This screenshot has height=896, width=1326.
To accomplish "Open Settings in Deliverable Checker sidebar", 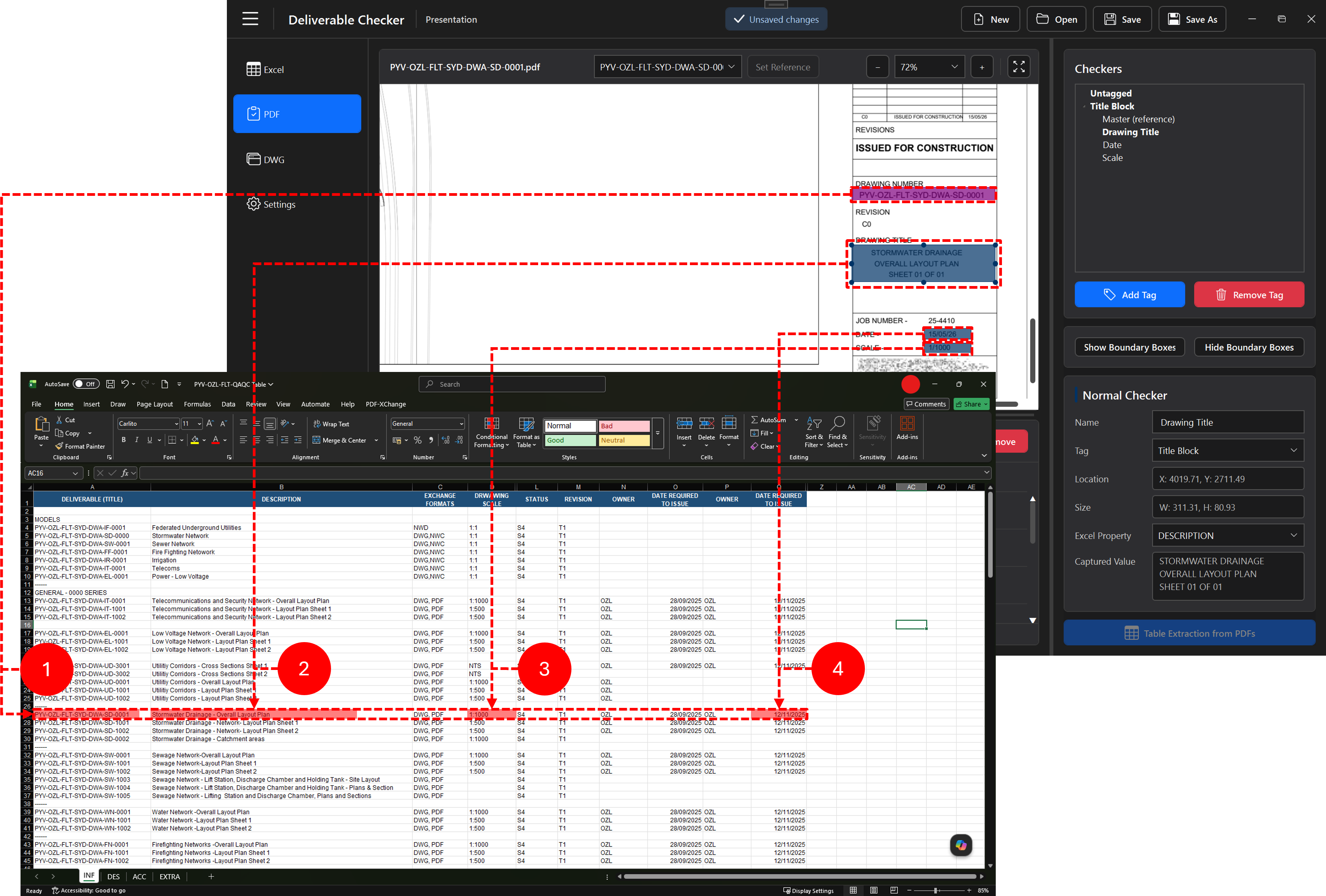I will coord(297,204).
